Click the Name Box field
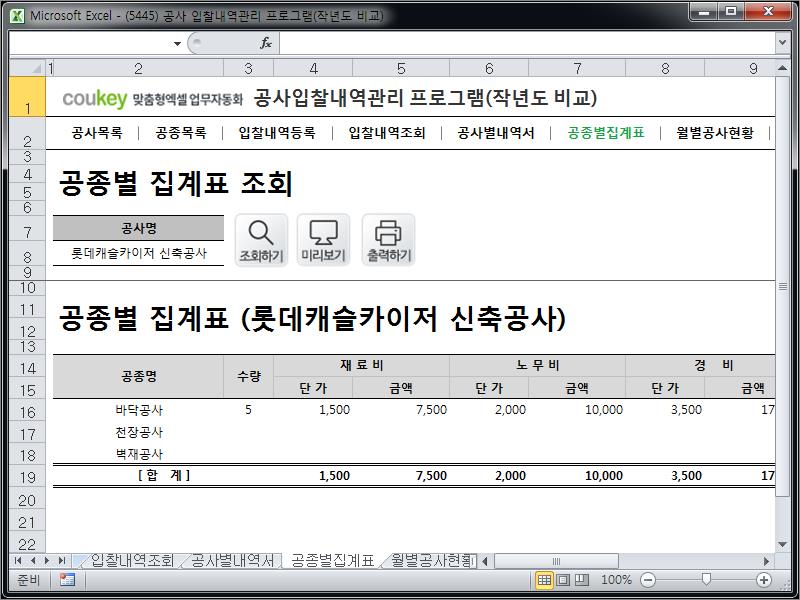The width and height of the screenshot is (800, 600). (x=90, y=44)
